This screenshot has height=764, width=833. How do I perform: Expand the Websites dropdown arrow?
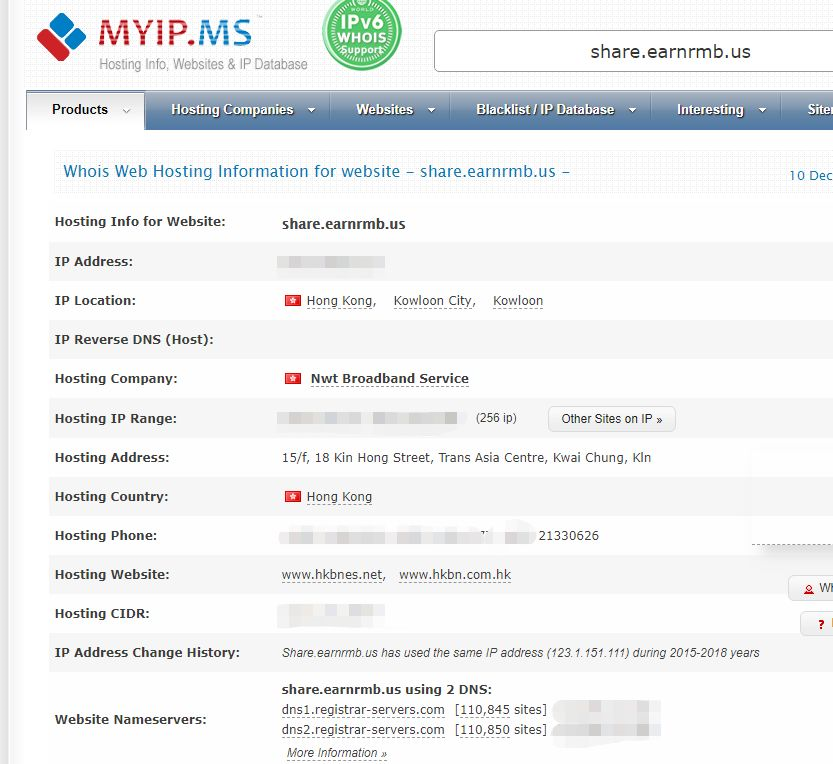tap(431, 111)
